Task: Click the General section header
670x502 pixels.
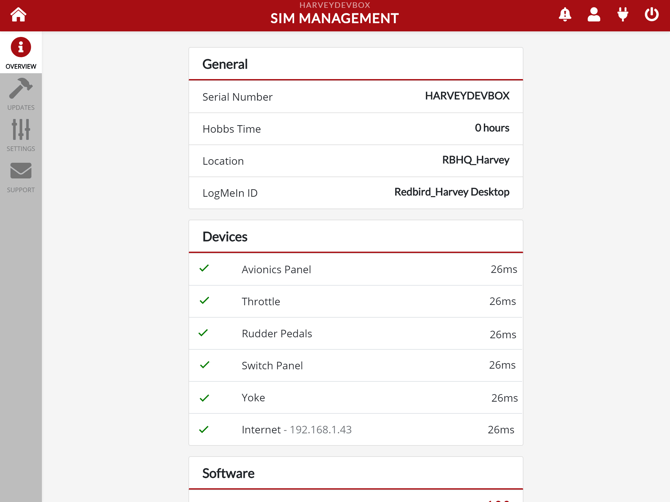Action: [x=225, y=64]
